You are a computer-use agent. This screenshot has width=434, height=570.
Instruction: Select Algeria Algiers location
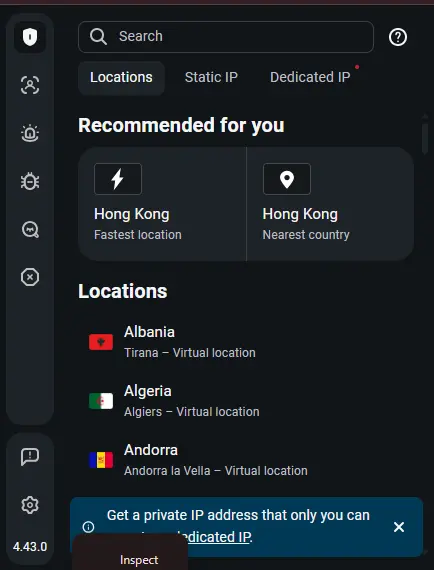click(x=247, y=401)
